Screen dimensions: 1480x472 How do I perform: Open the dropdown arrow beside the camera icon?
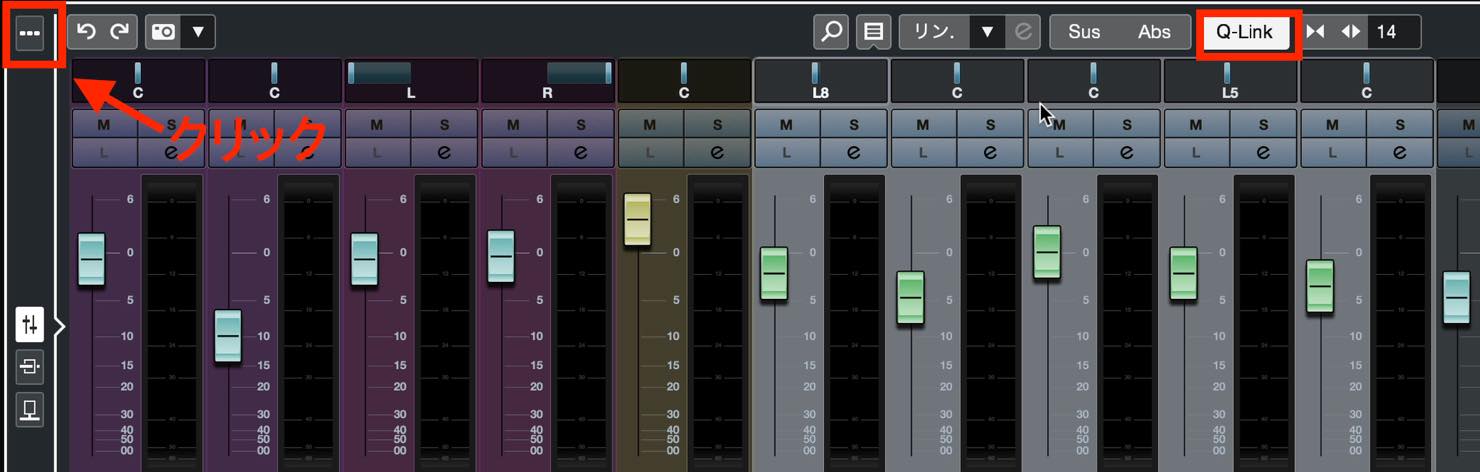[197, 32]
